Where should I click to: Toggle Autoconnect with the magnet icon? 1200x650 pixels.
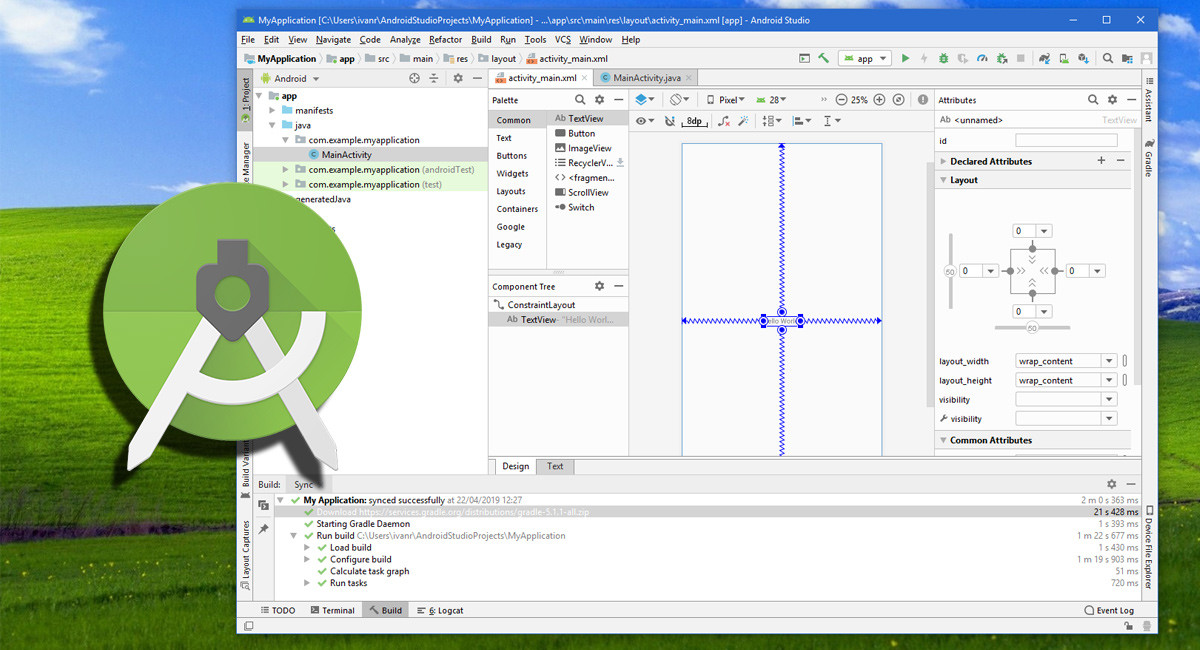click(x=668, y=120)
